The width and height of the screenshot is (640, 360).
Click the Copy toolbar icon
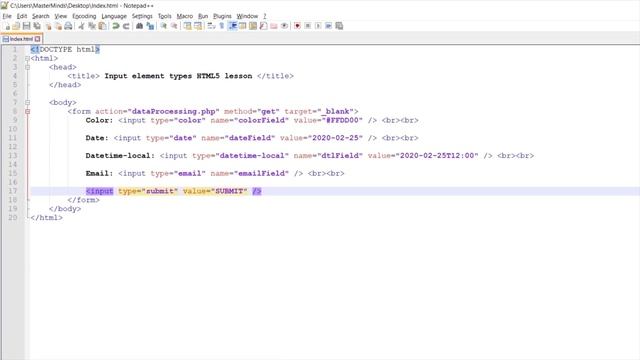click(92, 26)
